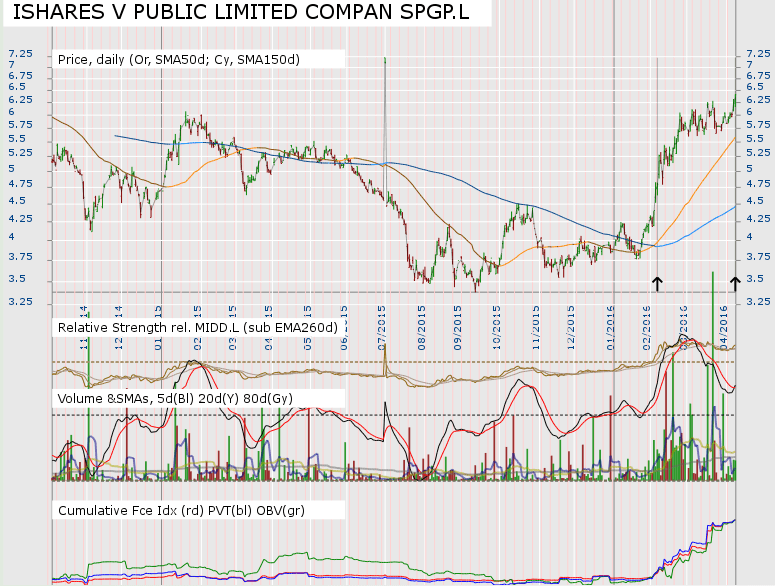The image size is (775, 586).
Task: Click the 08/2015 date label on the time axis
Action: pos(422,328)
